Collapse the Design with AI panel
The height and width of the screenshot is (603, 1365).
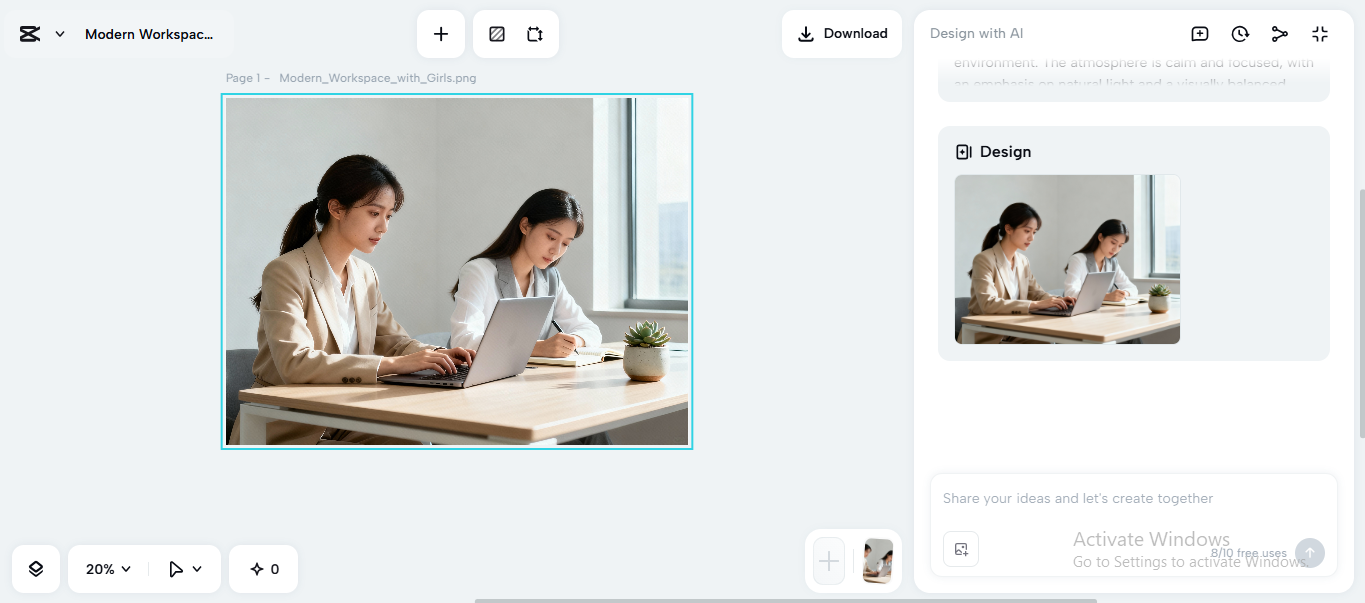pyautogui.click(x=1320, y=34)
